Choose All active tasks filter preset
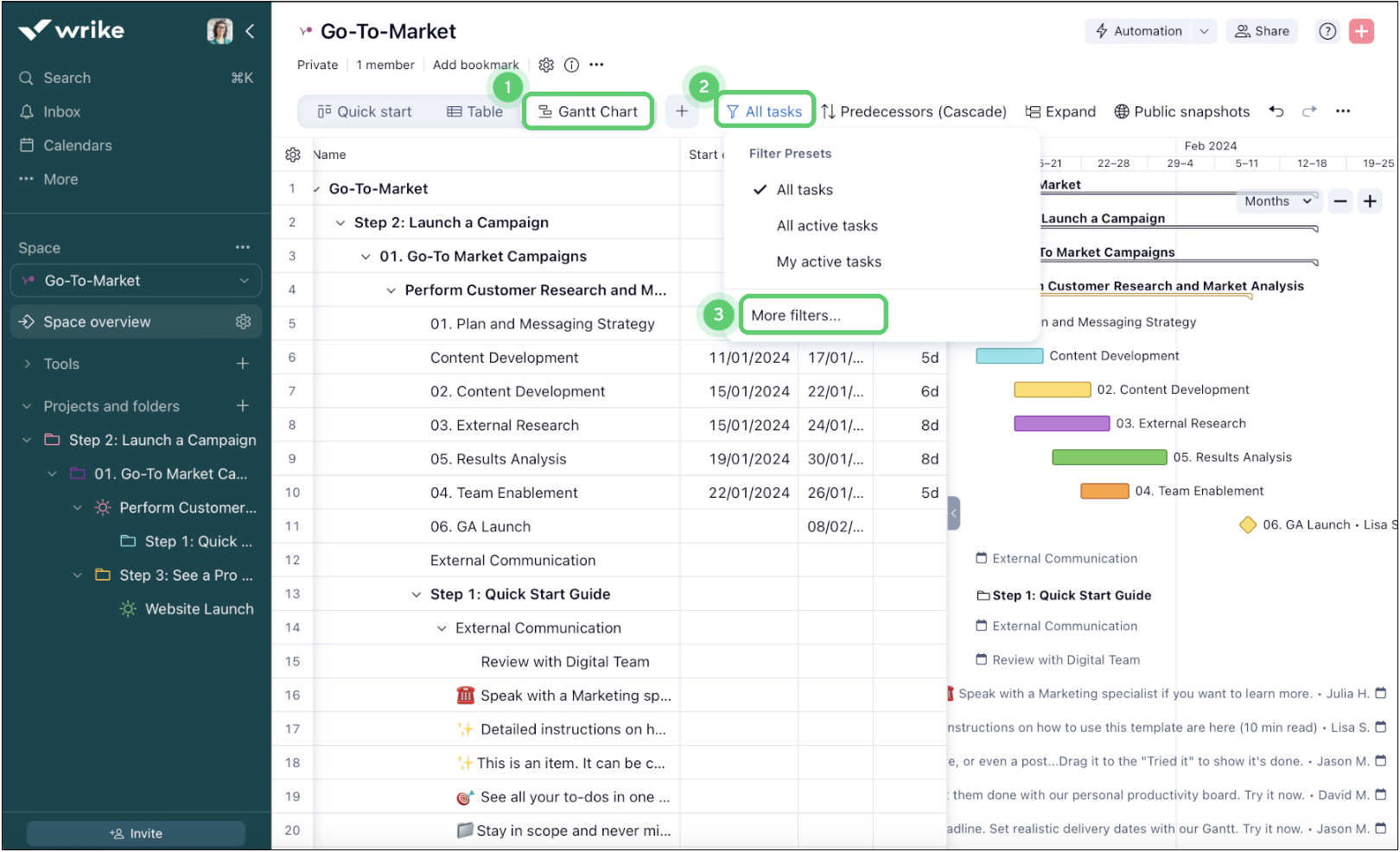 (x=826, y=226)
